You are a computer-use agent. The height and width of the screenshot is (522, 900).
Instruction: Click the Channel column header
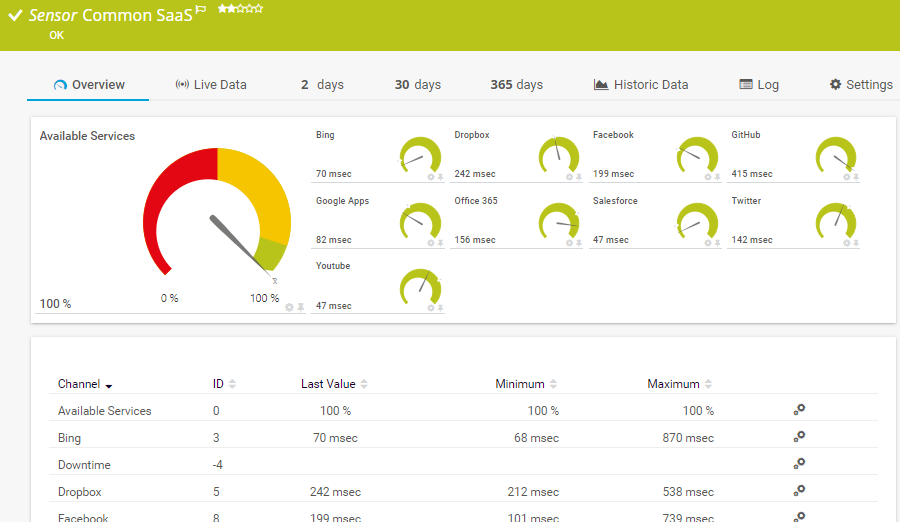pos(79,384)
